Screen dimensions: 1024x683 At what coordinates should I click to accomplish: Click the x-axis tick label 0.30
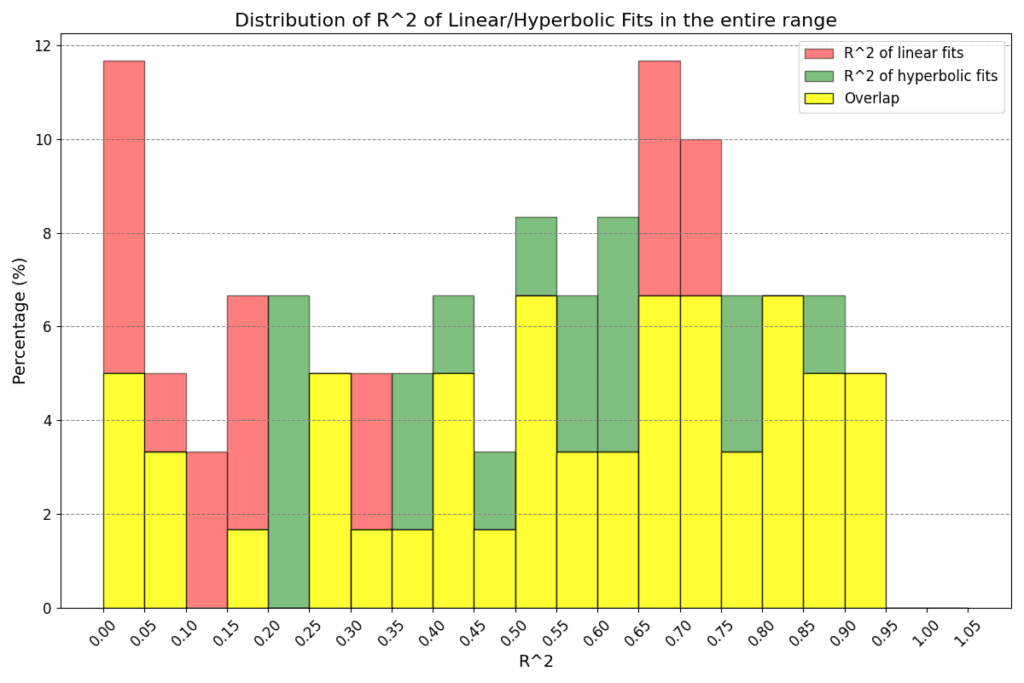pos(348,633)
